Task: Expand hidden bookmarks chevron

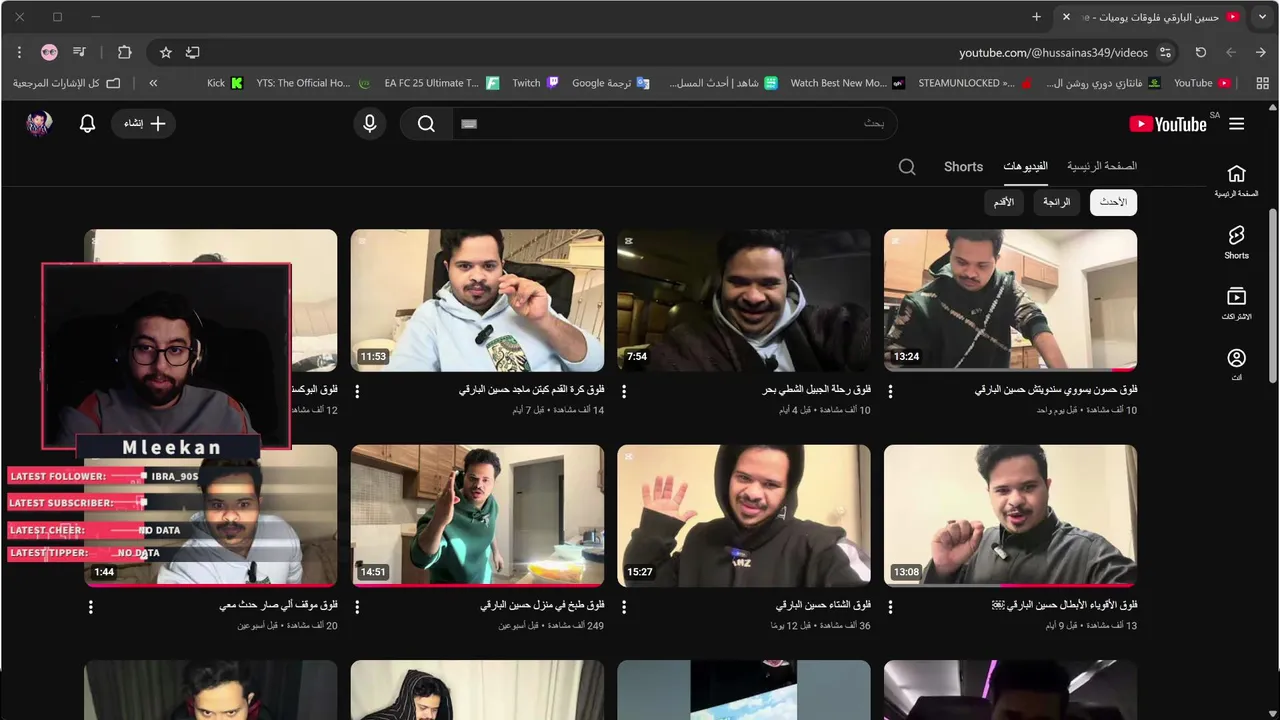Action: 153,83
